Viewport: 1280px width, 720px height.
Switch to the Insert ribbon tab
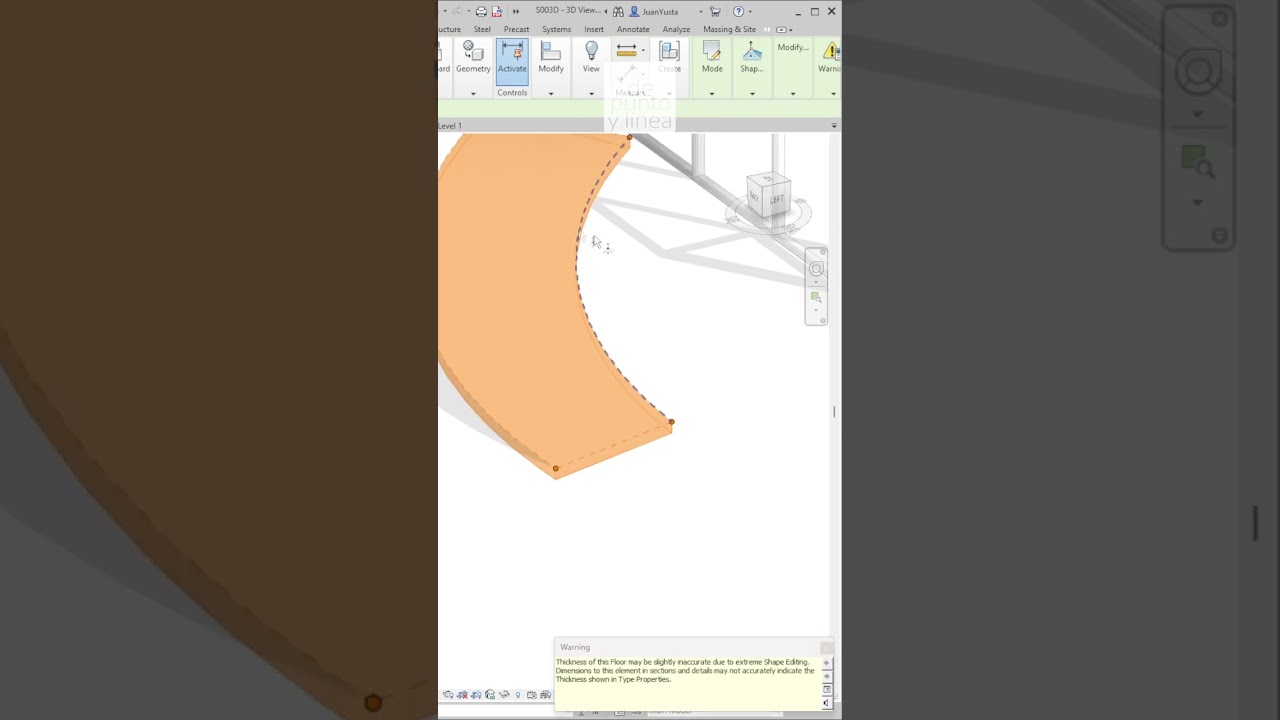[x=594, y=29]
